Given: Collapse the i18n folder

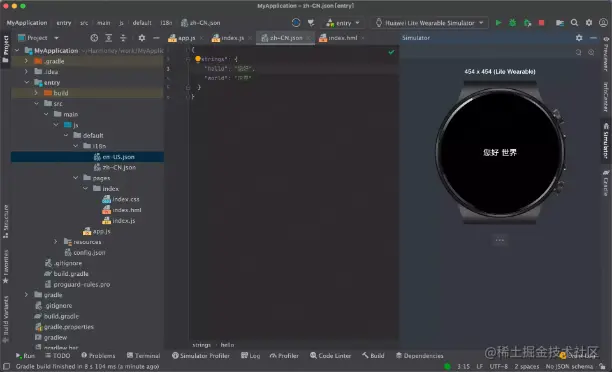Looking at the screenshot, I should [x=75, y=146].
